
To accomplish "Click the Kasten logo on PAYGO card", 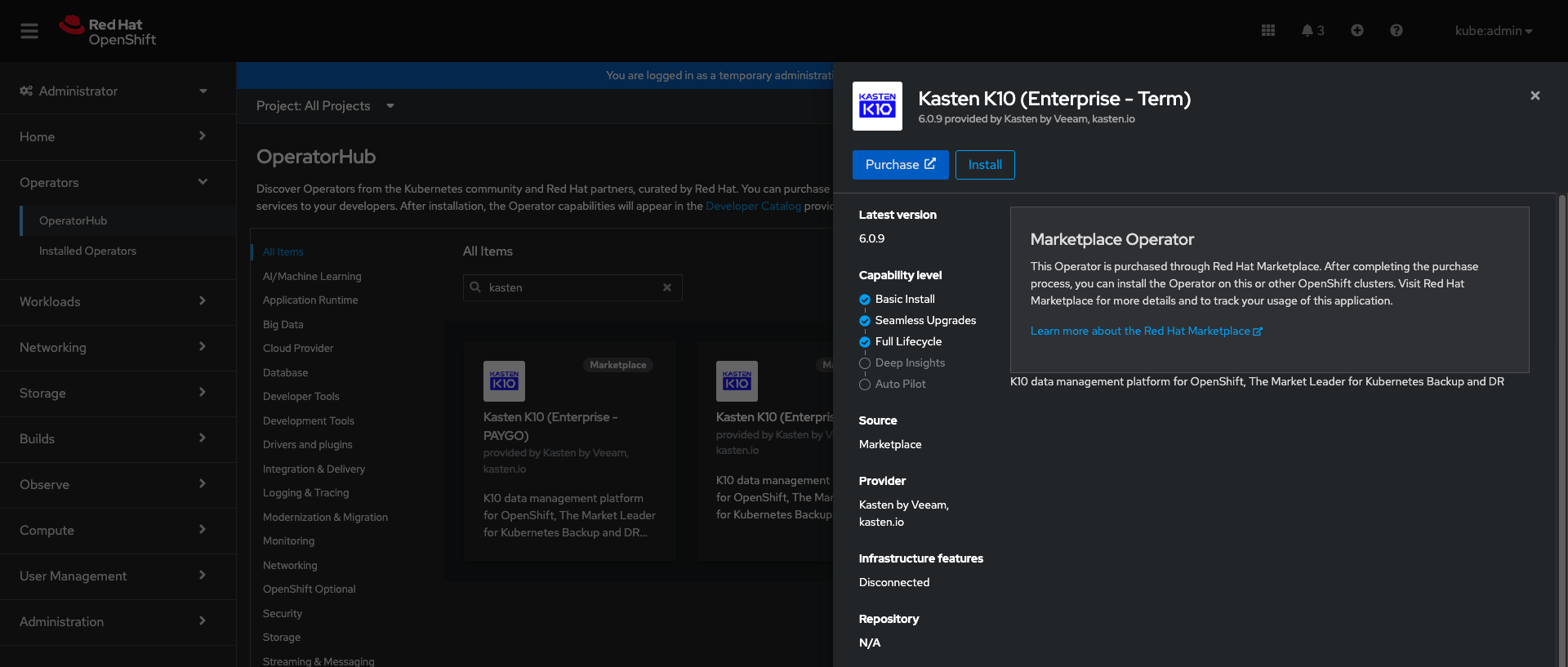I will [504, 381].
